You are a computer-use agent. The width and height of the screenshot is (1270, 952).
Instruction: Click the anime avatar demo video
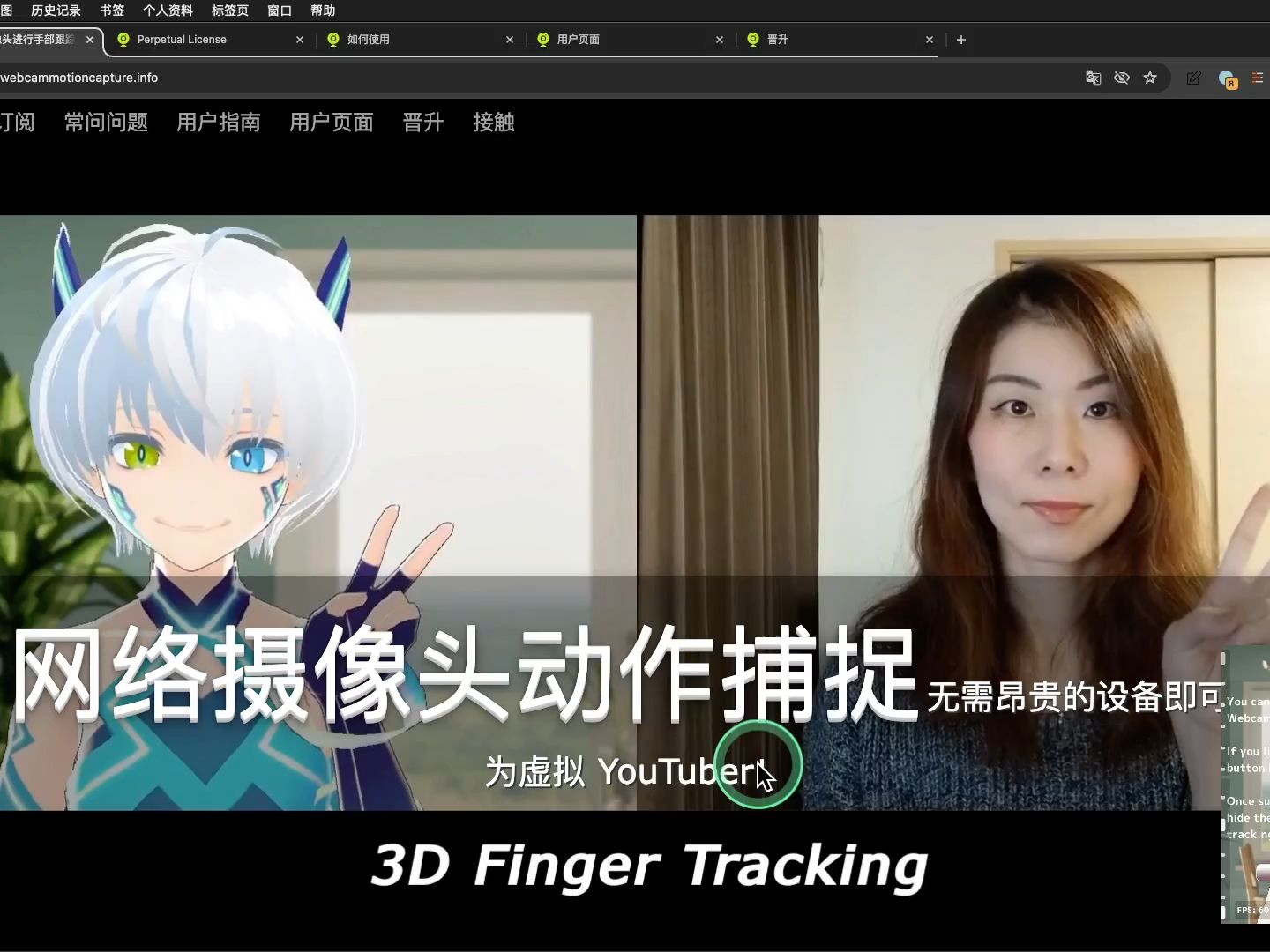[x=317, y=513]
